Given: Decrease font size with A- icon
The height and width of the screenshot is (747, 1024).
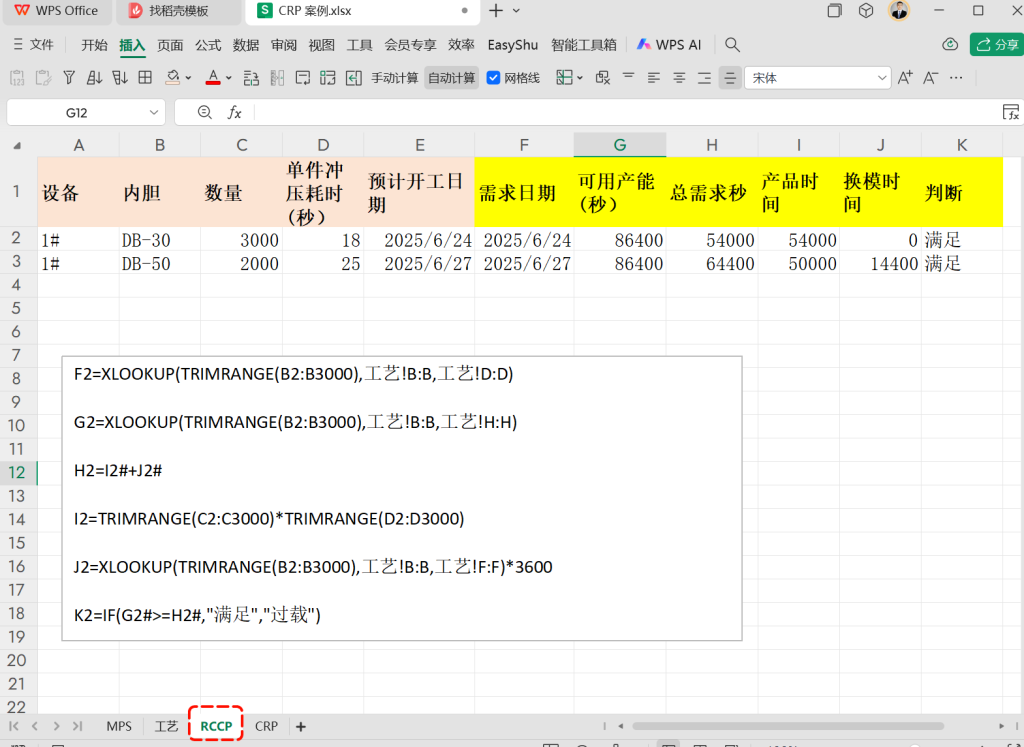Looking at the screenshot, I should coord(931,78).
